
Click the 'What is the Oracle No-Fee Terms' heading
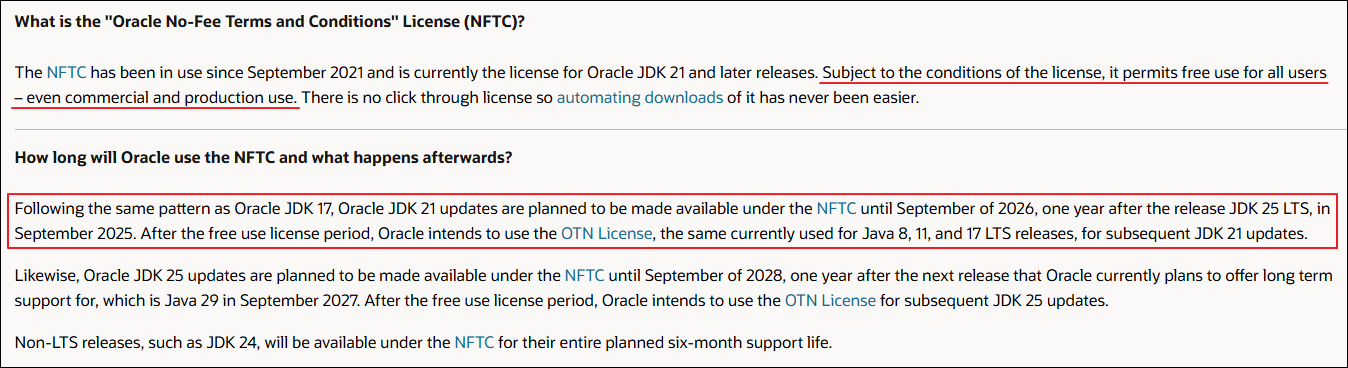click(x=270, y=22)
